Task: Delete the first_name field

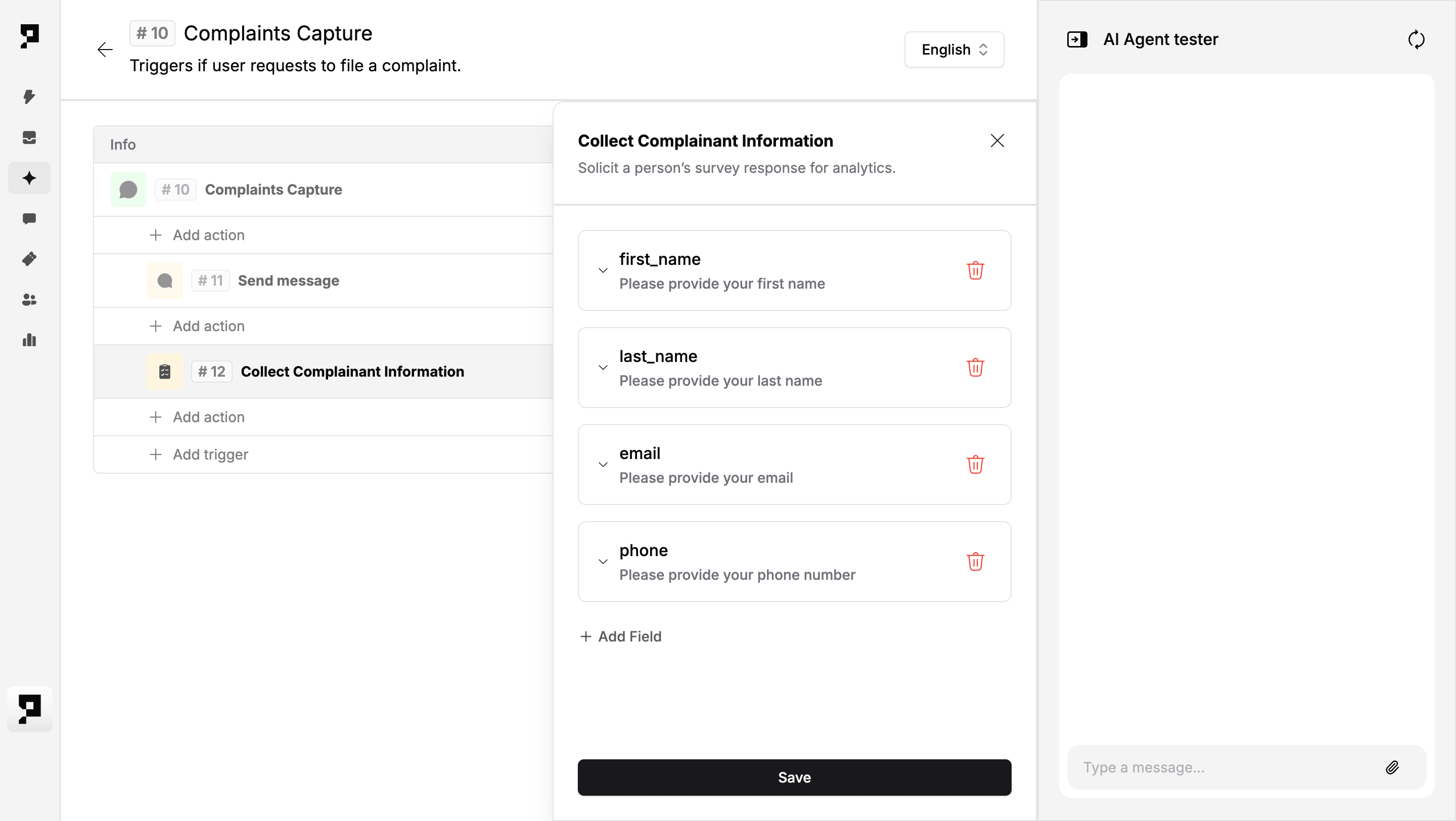Action: (975, 270)
